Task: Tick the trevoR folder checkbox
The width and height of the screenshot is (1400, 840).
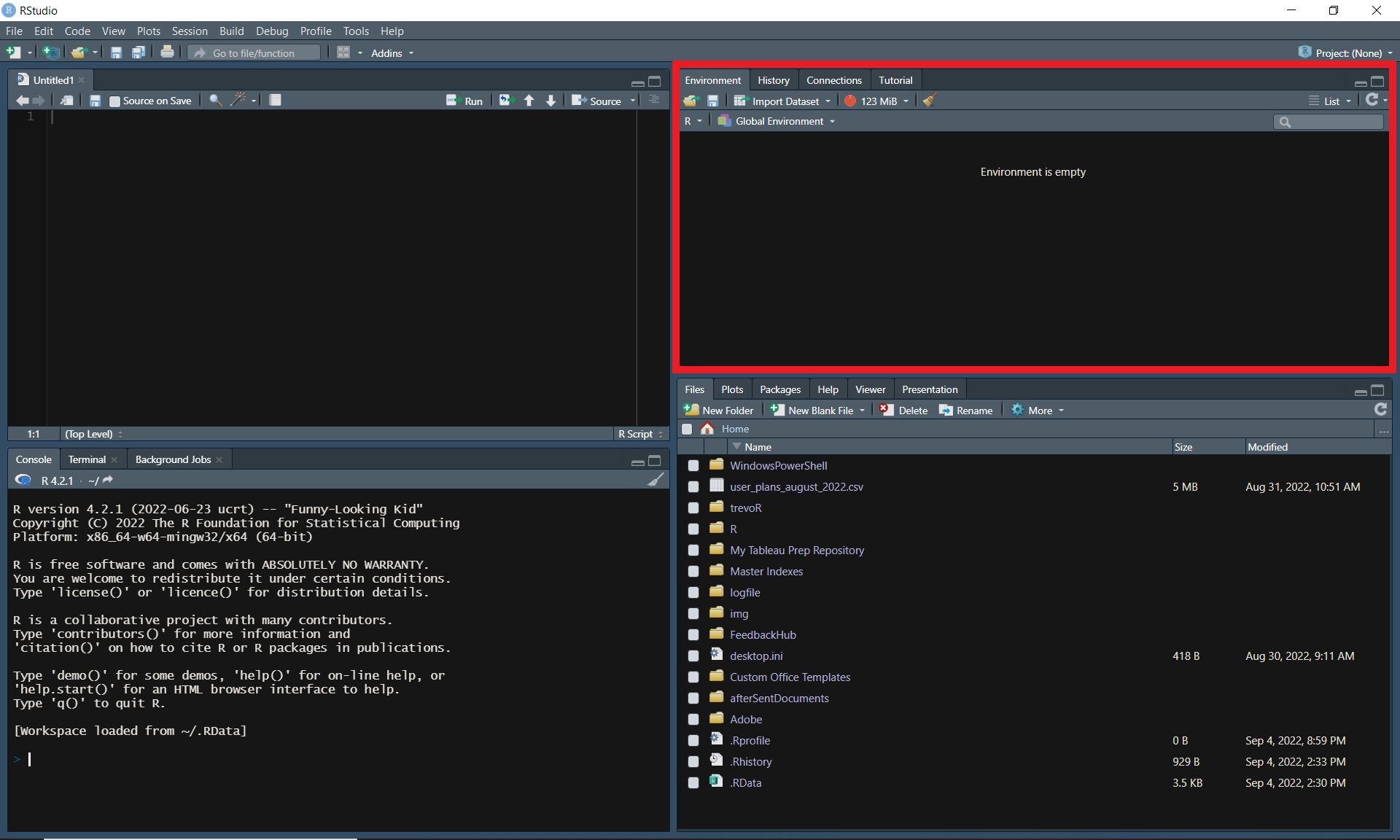Action: click(693, 507)
